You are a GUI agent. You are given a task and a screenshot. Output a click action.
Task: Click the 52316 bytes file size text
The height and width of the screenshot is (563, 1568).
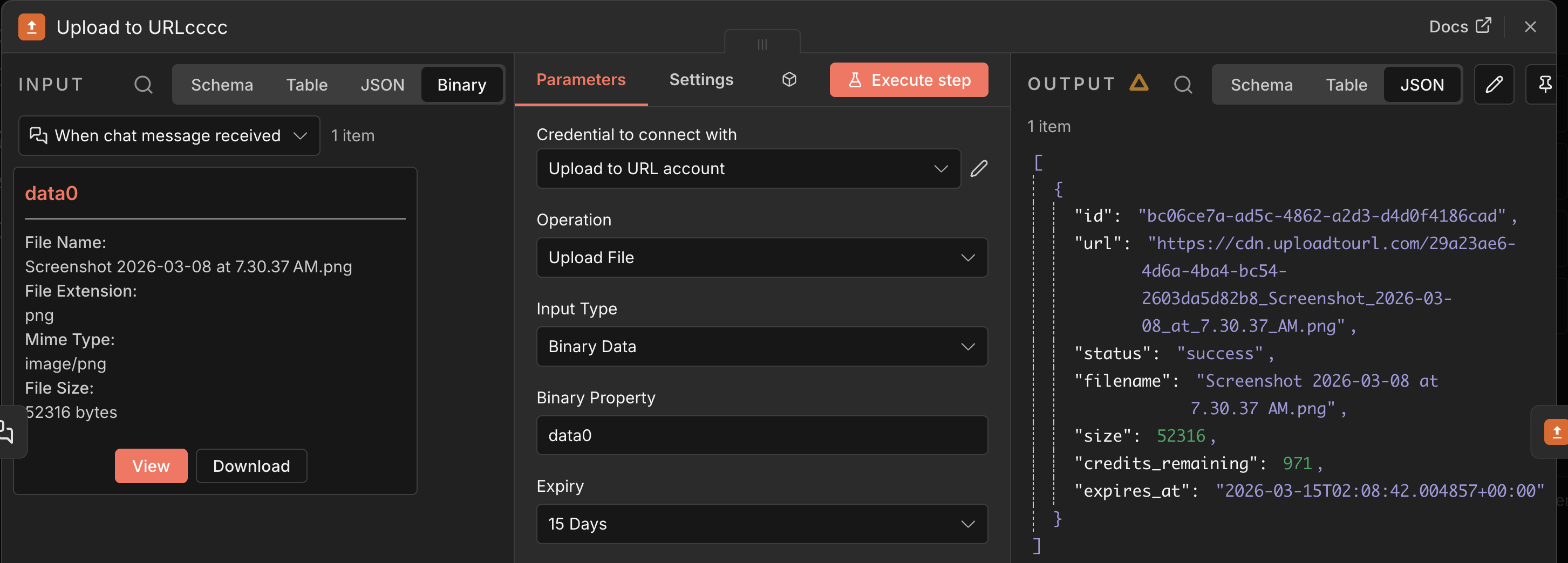tap(71, 412)
